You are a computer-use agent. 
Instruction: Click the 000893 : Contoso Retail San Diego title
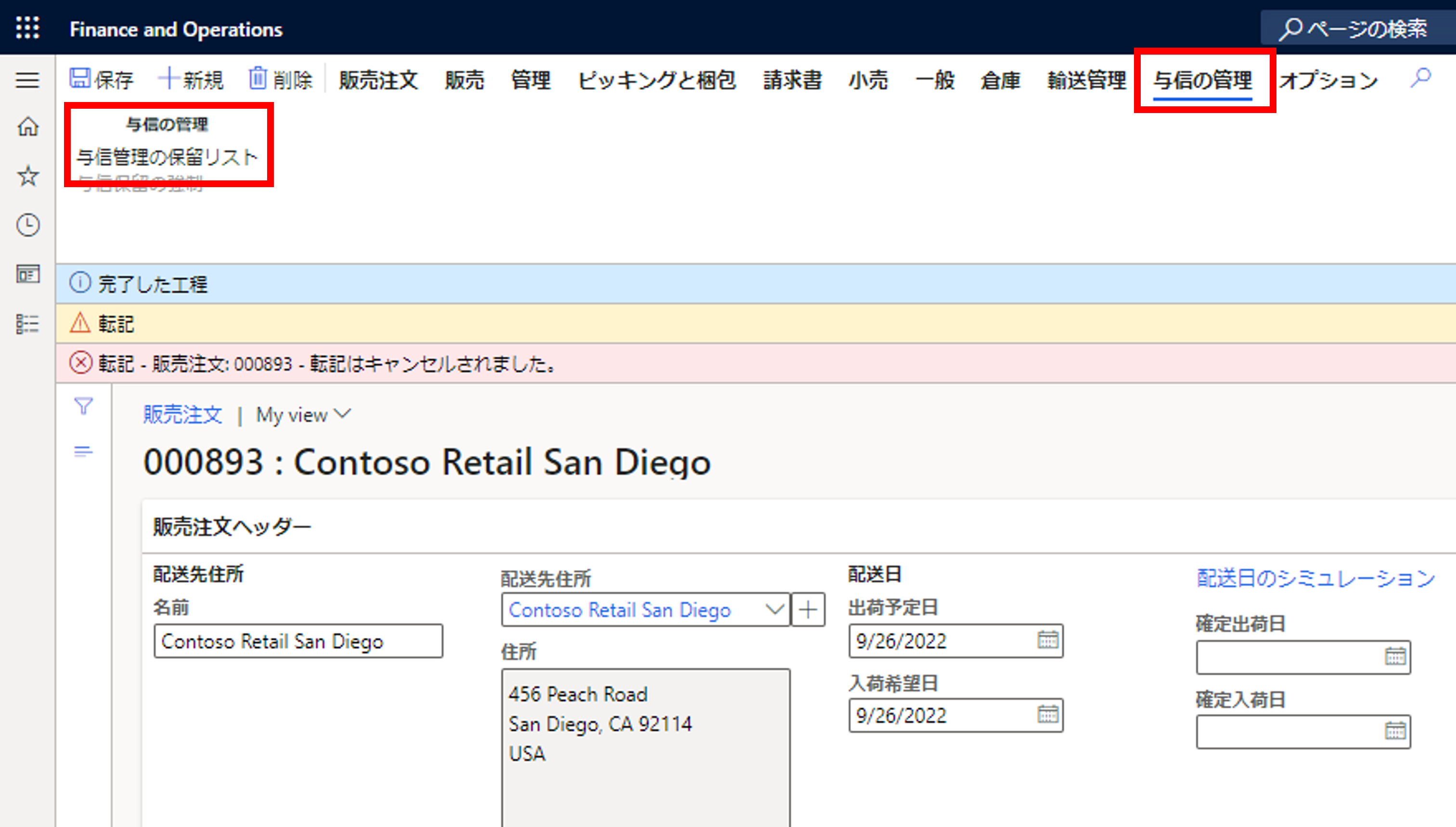point(427,462)
